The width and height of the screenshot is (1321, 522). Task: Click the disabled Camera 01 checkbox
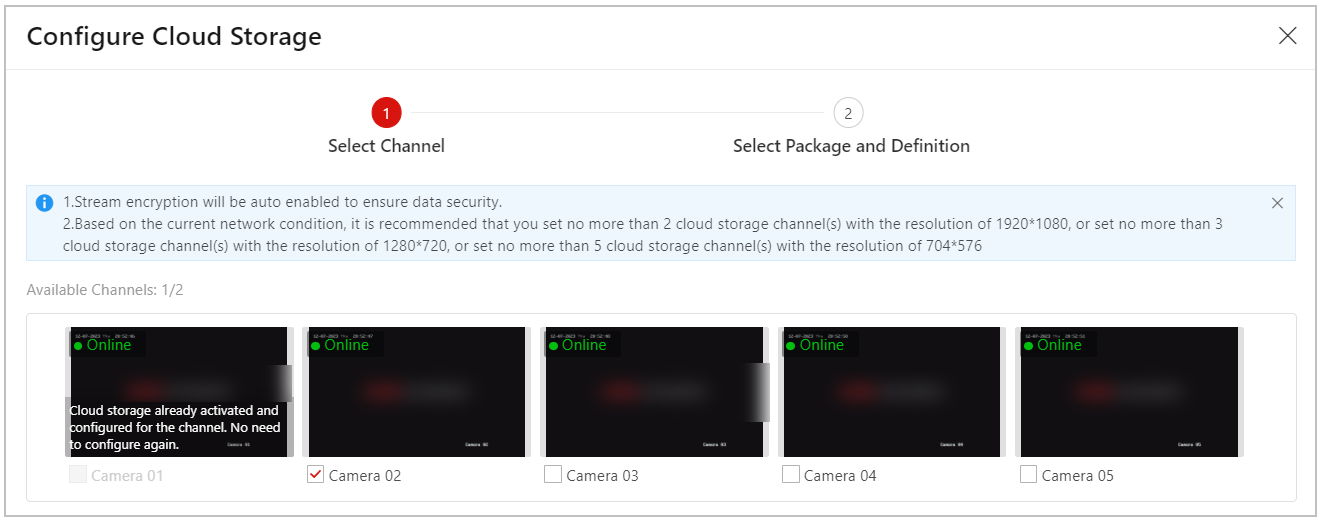point(77,475)
